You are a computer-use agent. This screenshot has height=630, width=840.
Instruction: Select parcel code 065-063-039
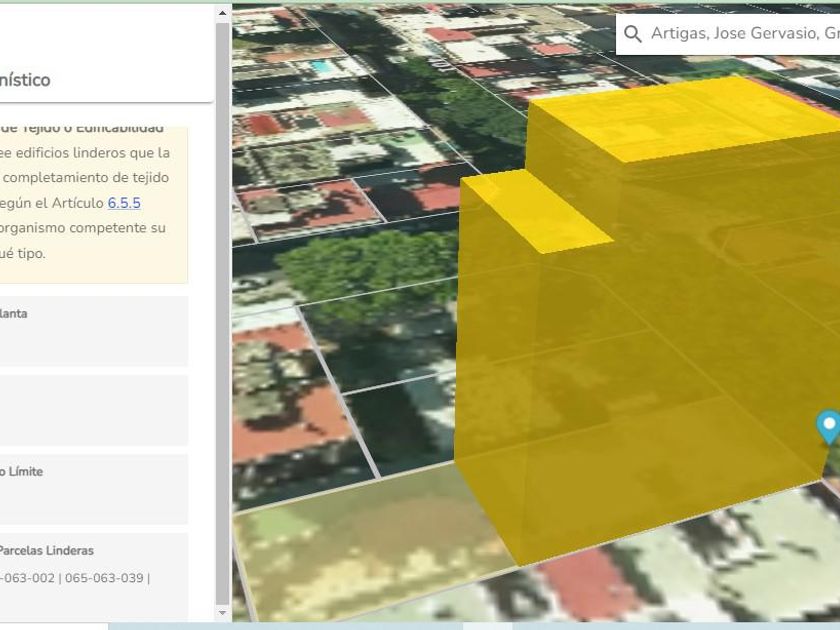tap(104, 579)
